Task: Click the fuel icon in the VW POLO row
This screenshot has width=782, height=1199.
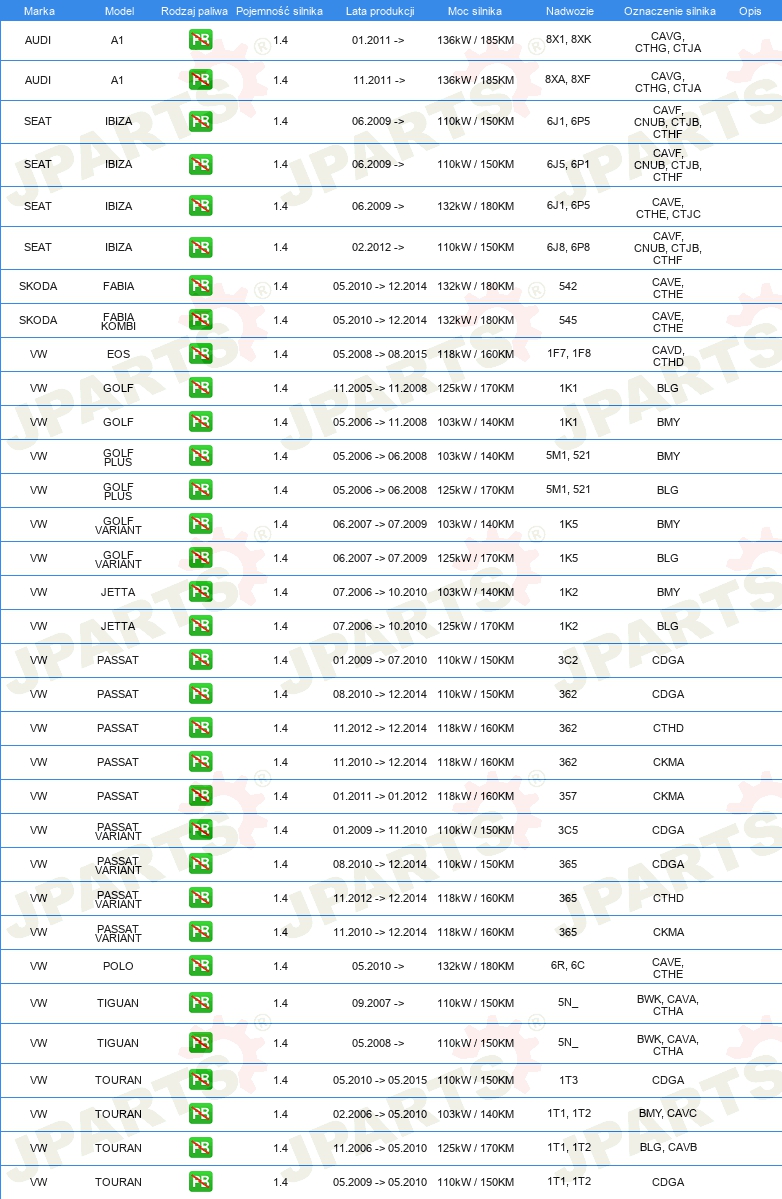Action: [200, 966]
